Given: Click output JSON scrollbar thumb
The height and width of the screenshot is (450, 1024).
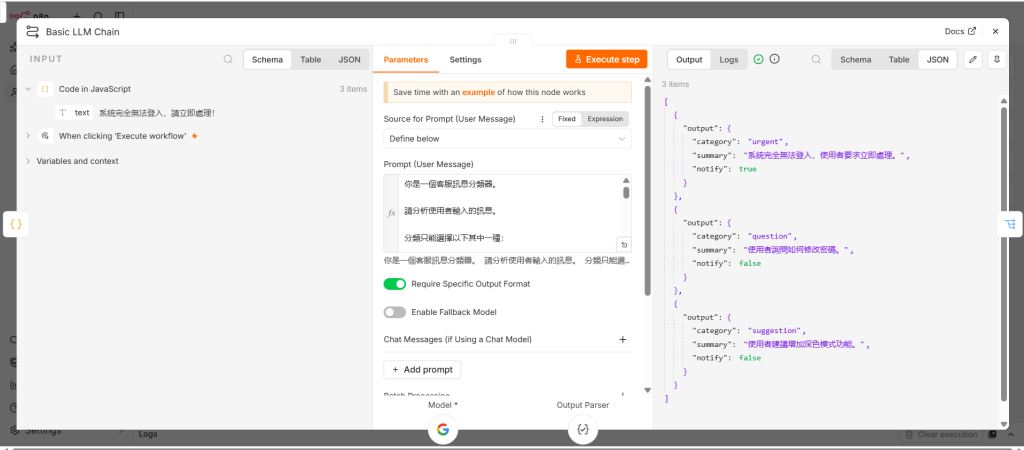Looking at the screenshot, I should tap(1004, 253).
